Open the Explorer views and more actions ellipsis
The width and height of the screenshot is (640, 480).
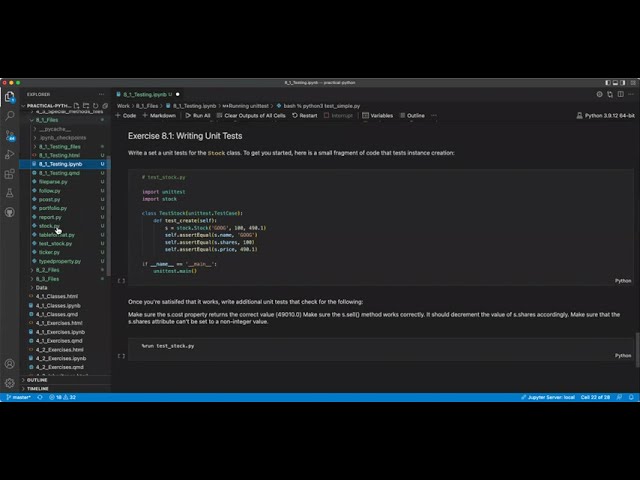coord(101,94)
